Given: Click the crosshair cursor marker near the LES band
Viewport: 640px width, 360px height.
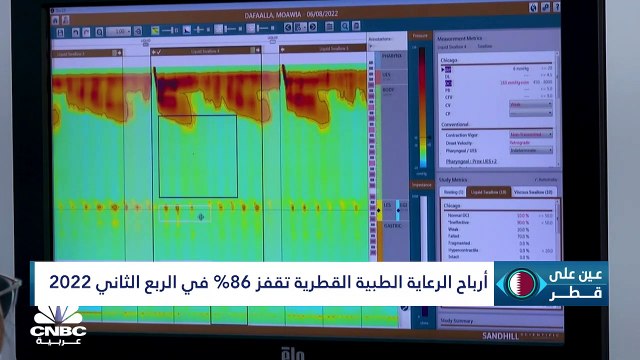Looking at the screenshot, I should (x=201, y=217).
